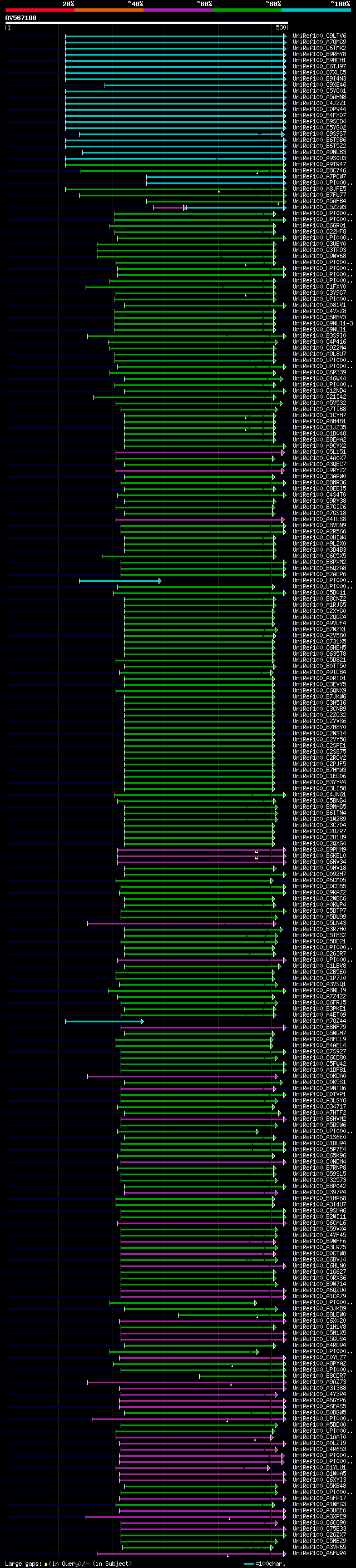Click the purple arrowhead of UniRef100_Q5LN43
Image resolution: width=356 pixels, height=1568 pixels.
tap(274, 923)
